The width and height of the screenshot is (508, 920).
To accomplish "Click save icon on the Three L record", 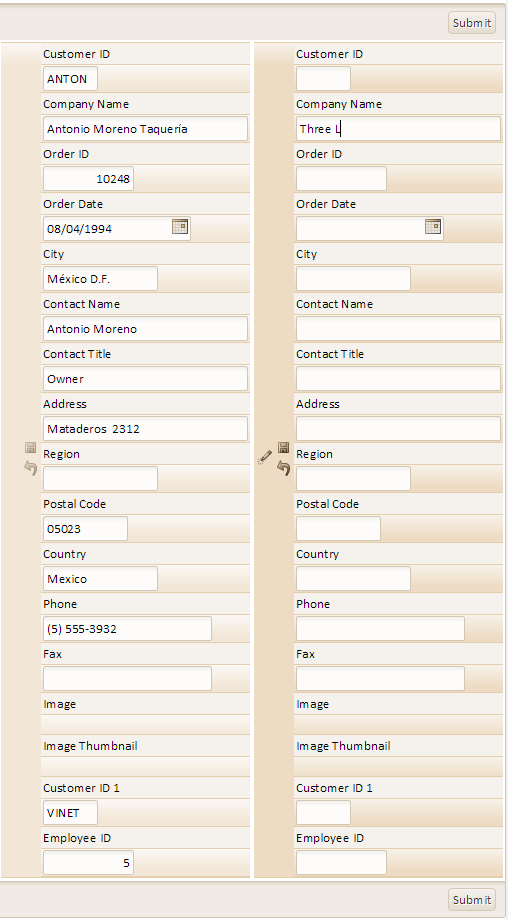I will [283, 448].
